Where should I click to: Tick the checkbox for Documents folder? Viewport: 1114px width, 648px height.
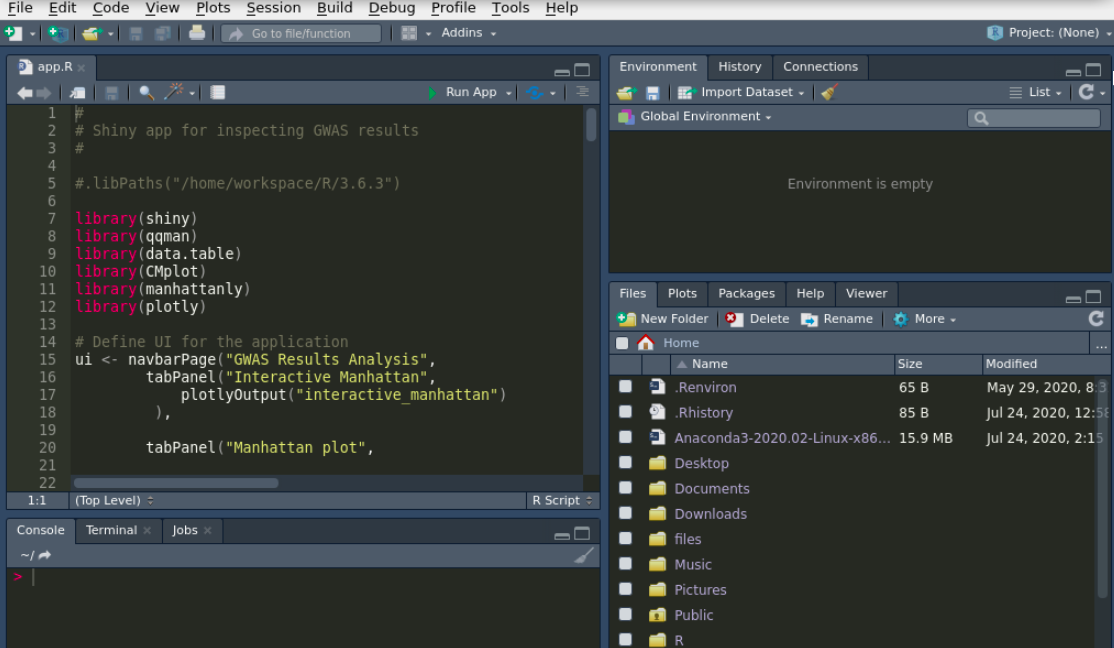pos(625,488)
